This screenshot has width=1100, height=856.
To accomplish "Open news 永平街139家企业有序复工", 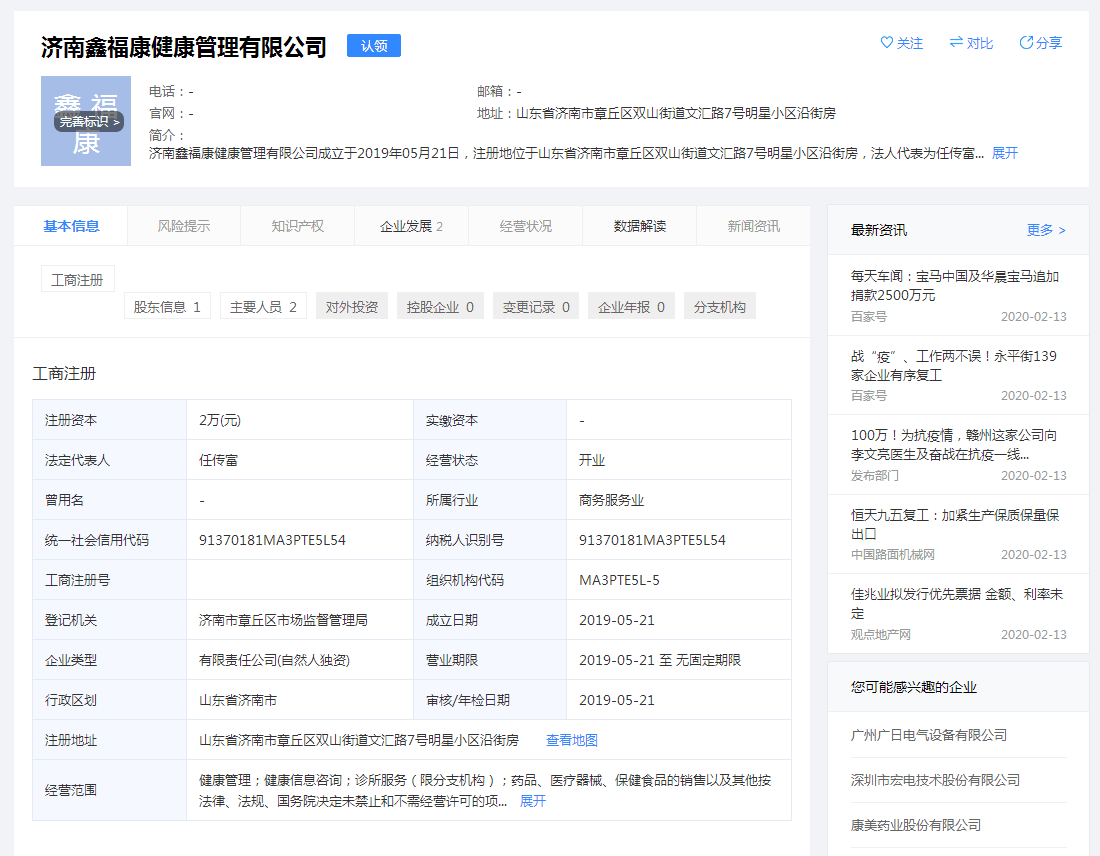I will point(953,366).
